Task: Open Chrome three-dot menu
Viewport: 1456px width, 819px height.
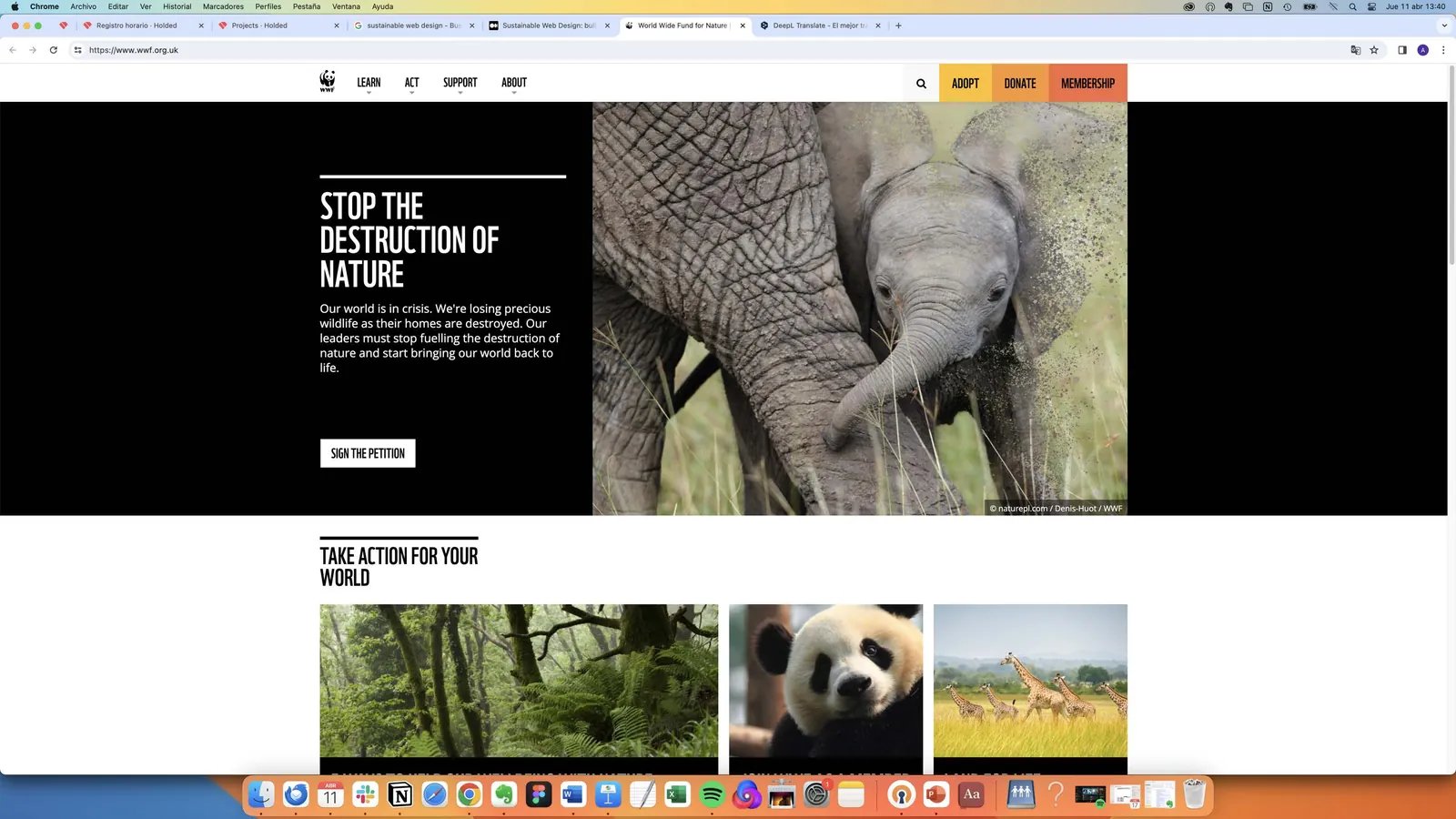Action: point(1443,50)
